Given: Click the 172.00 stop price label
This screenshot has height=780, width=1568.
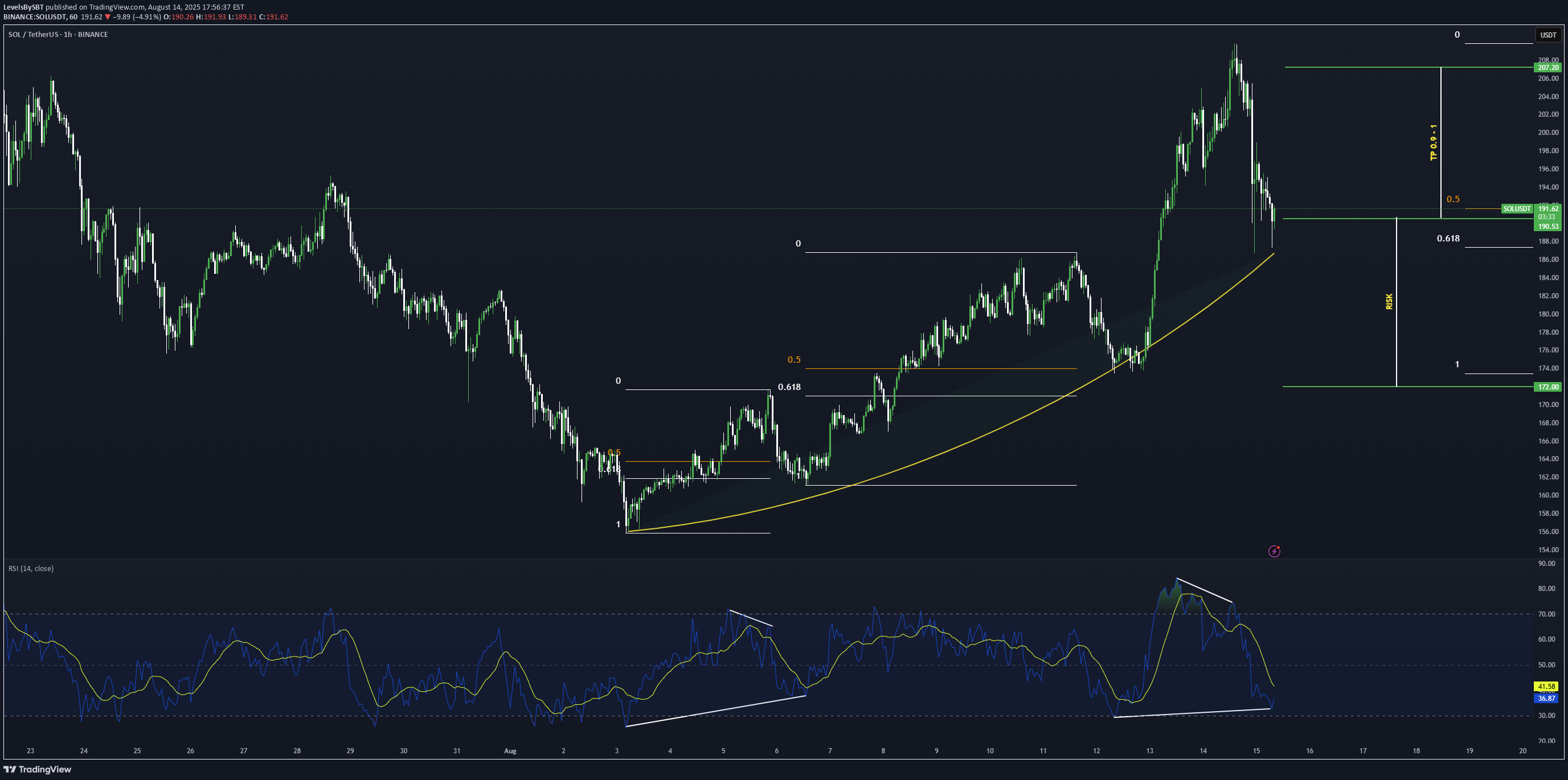Looking at the screenshot, I should pyautogui.click(x=1548, y=387).
